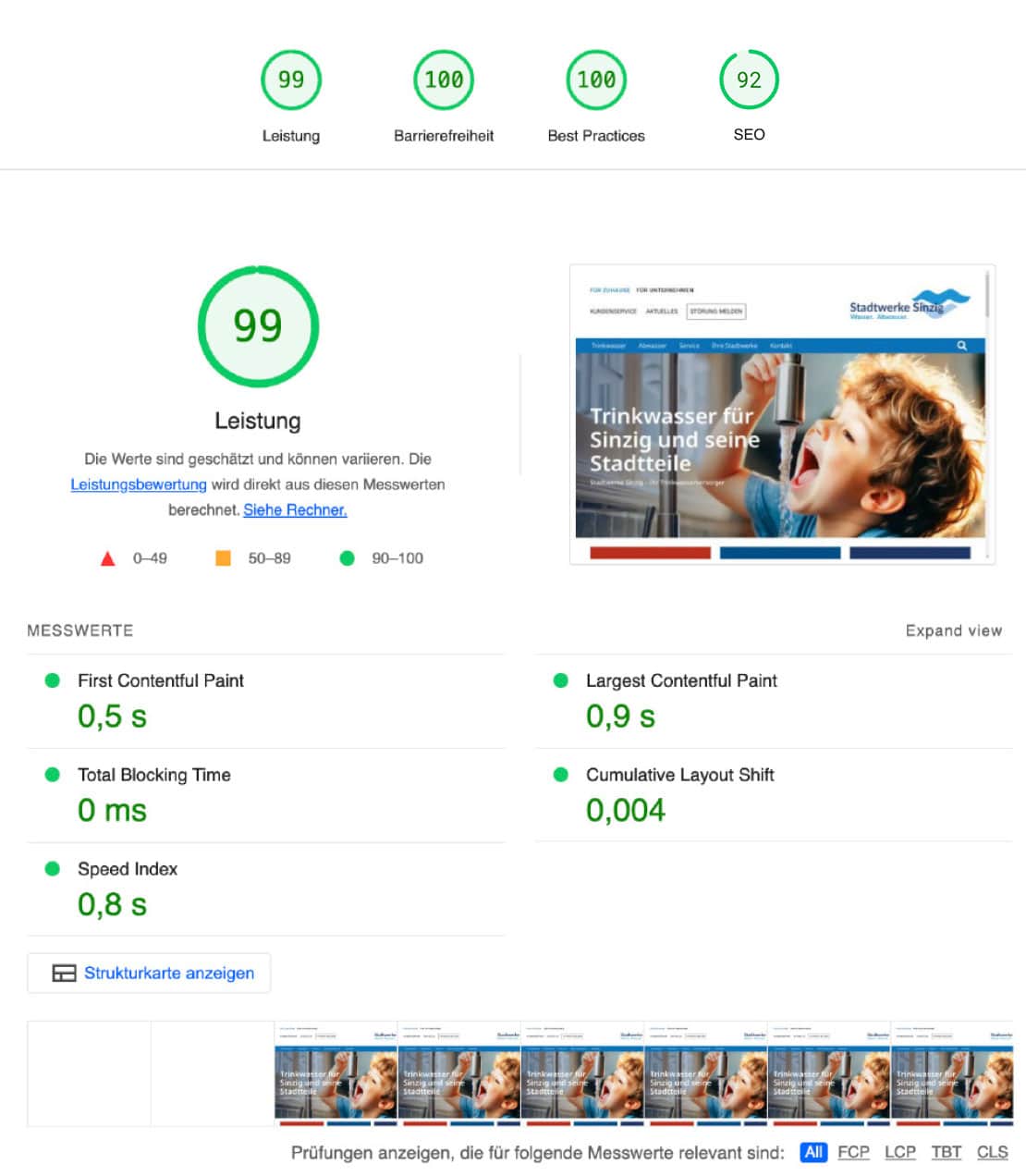Filter audits by CLS
The image size is (1026, 1176).
tap(992, 1152)
